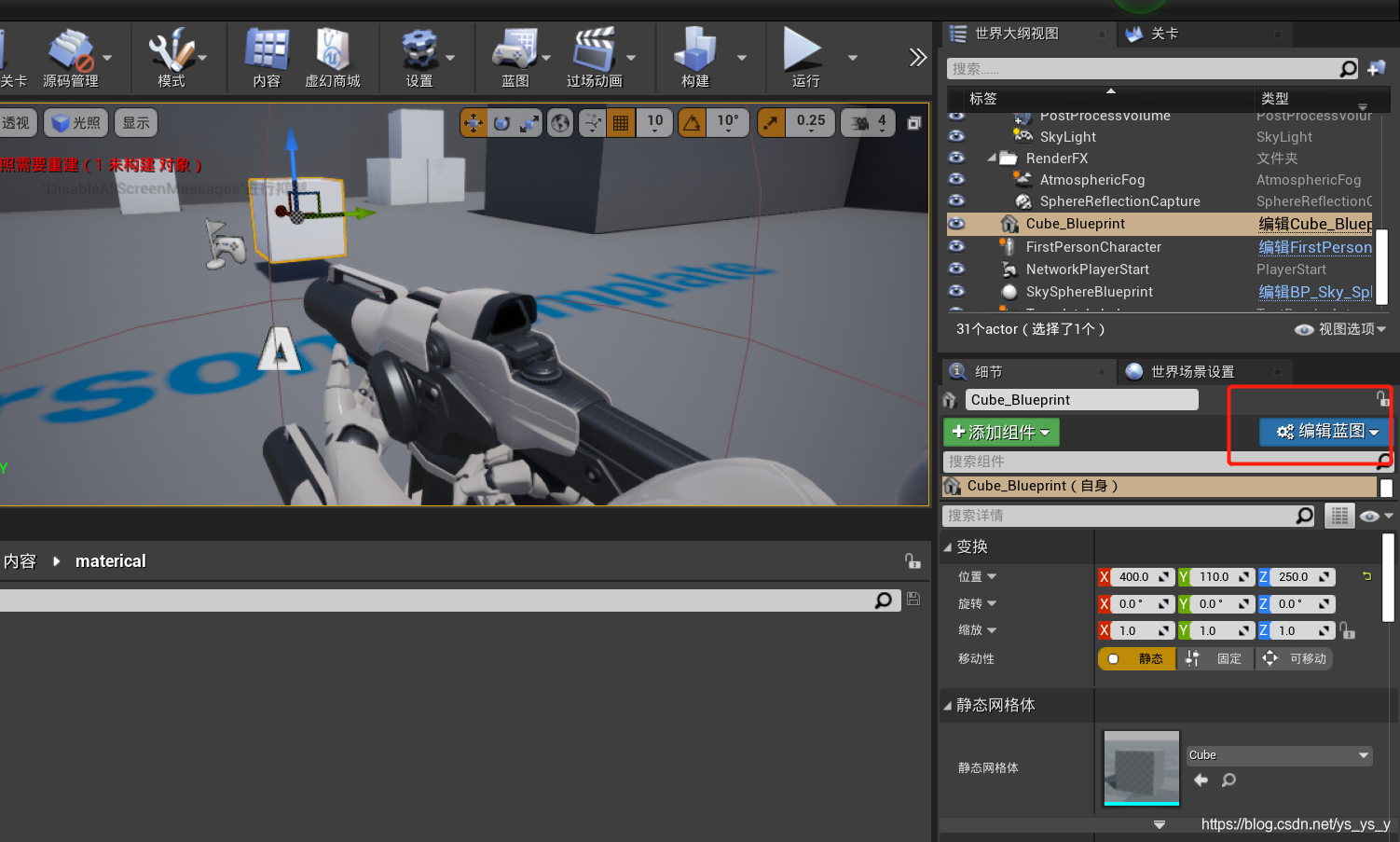
Task: Toggle grid snapping icon
Action: pos(621,123)
